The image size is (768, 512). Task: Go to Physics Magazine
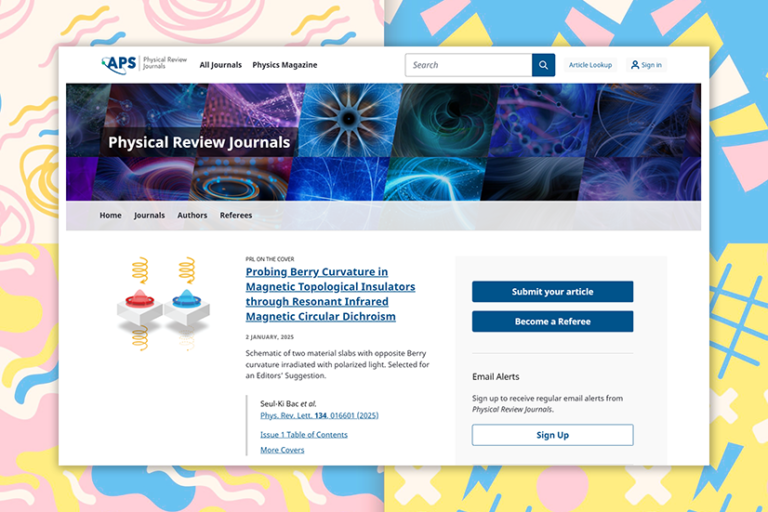pos(284,65)
